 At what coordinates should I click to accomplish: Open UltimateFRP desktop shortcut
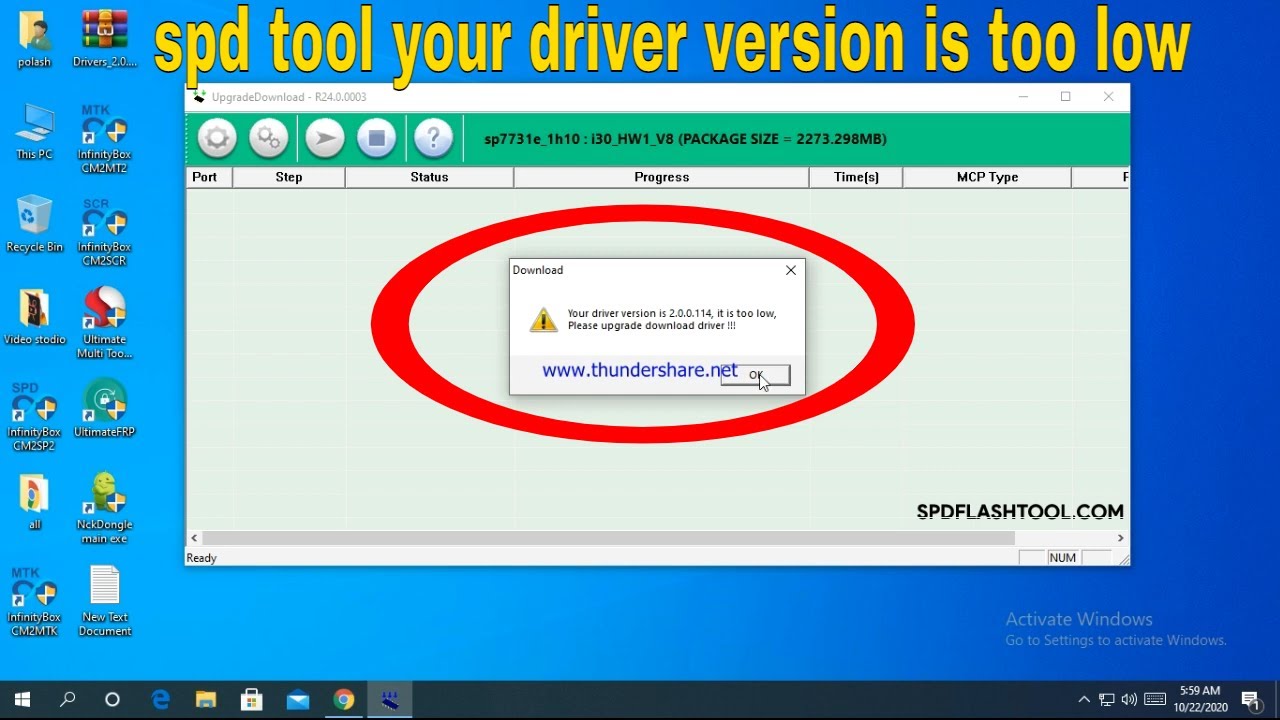(105, 409)
